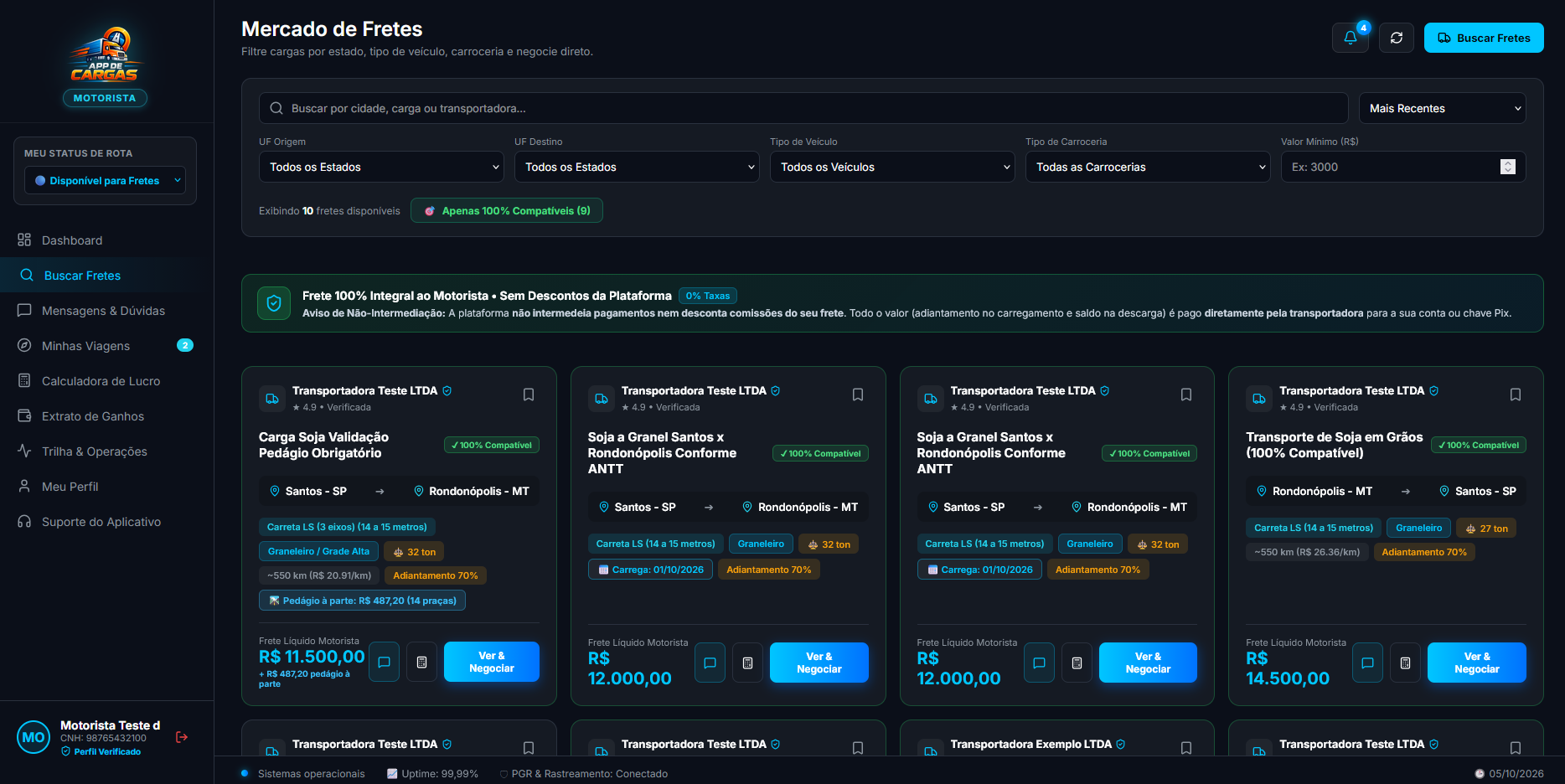
Task: Click PGR & Rastreamento: Conectado status
Action: [x=584, y=774]
